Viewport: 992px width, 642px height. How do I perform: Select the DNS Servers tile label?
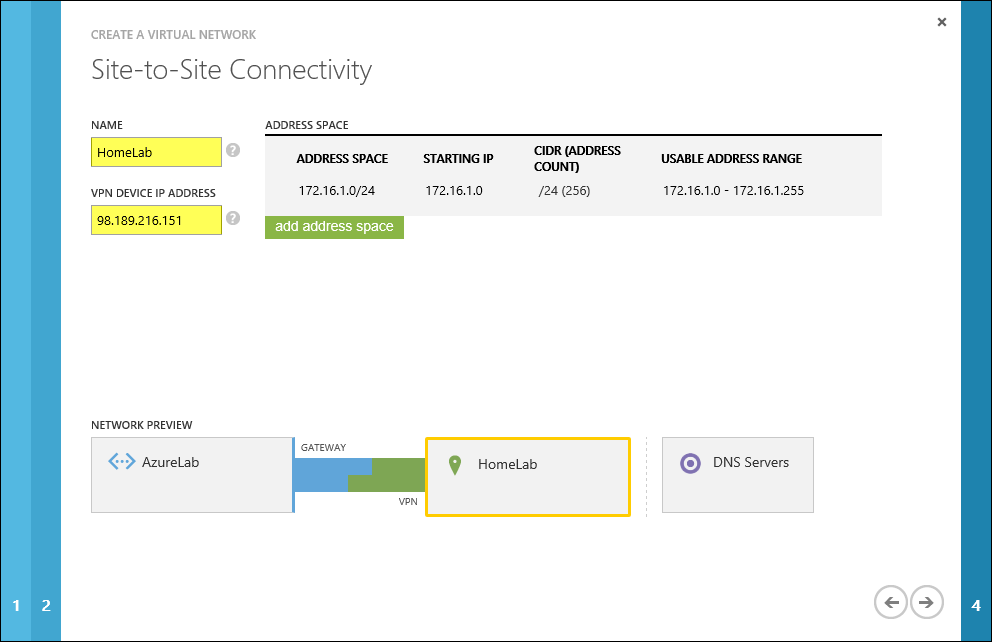[750, 463]
